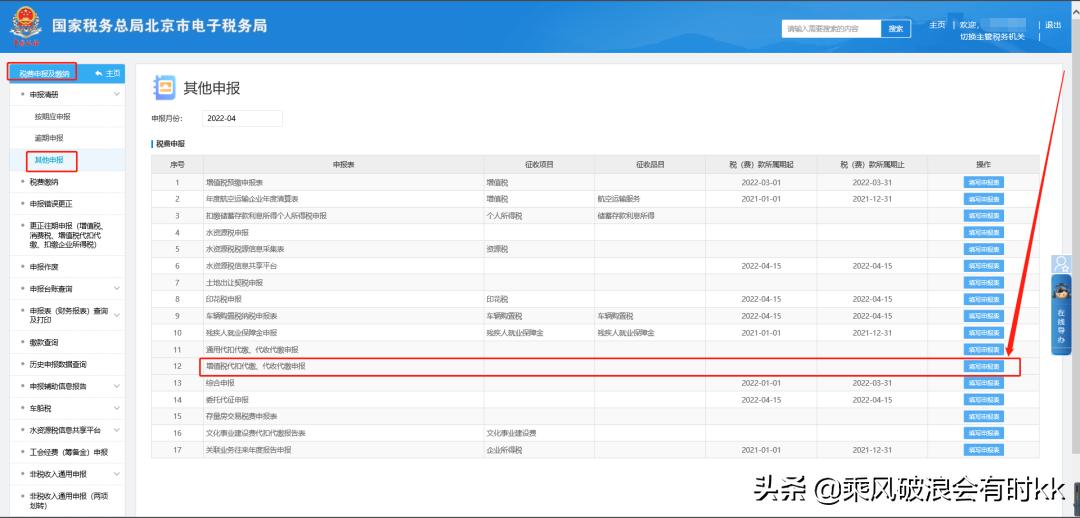This screenshot has height=518, width=1080.
Task: Open 税费缴纳 in the sidebar
Action: tap(44, 182)
